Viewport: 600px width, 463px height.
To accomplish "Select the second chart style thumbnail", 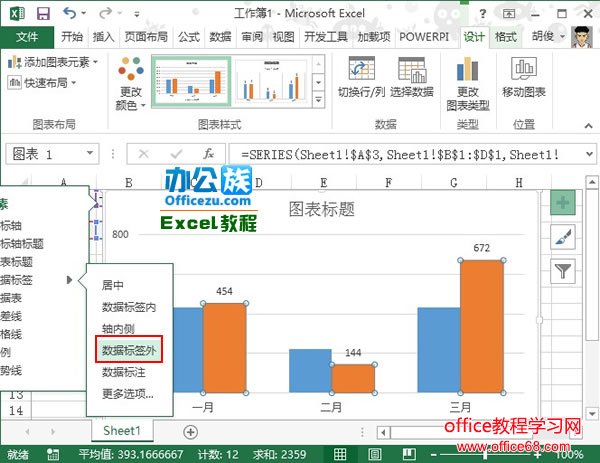I will tap(271, 81).
